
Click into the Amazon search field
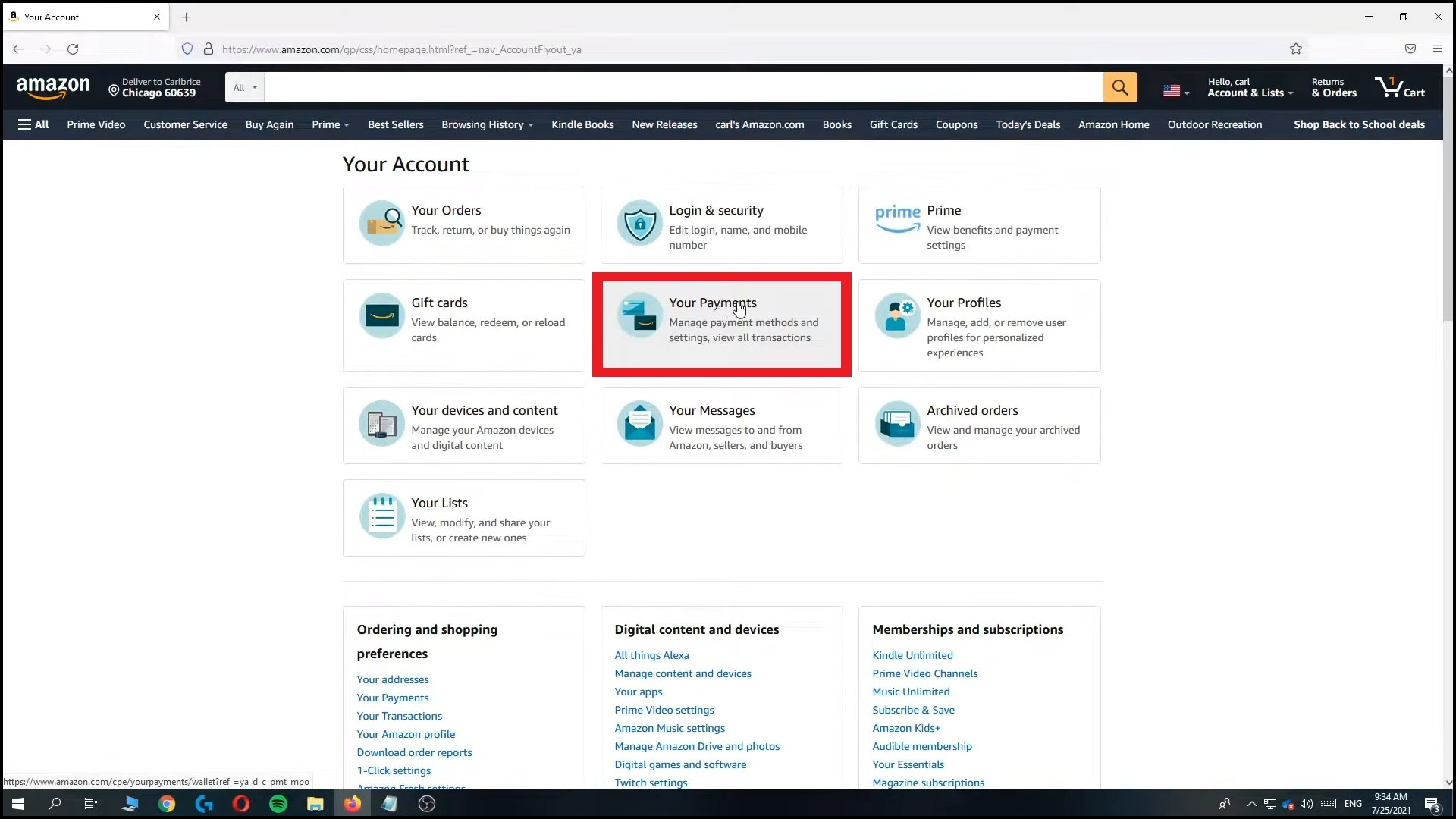[682, 88]
